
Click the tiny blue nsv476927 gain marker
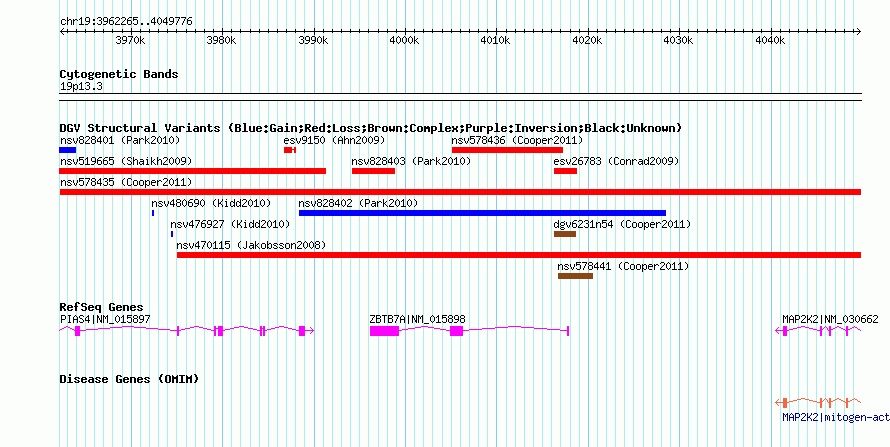(x=172, y=234)
